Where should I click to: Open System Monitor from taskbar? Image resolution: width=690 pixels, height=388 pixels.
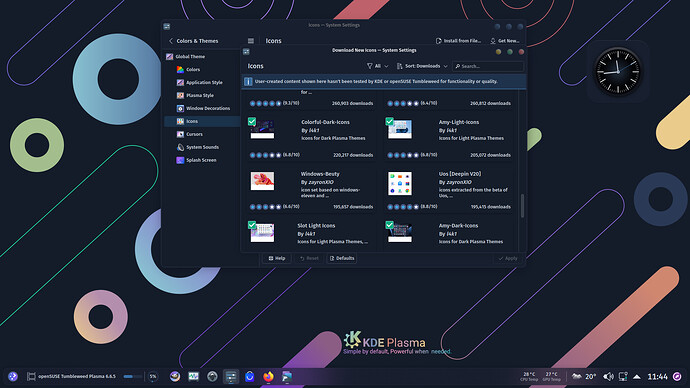point(194,377)
